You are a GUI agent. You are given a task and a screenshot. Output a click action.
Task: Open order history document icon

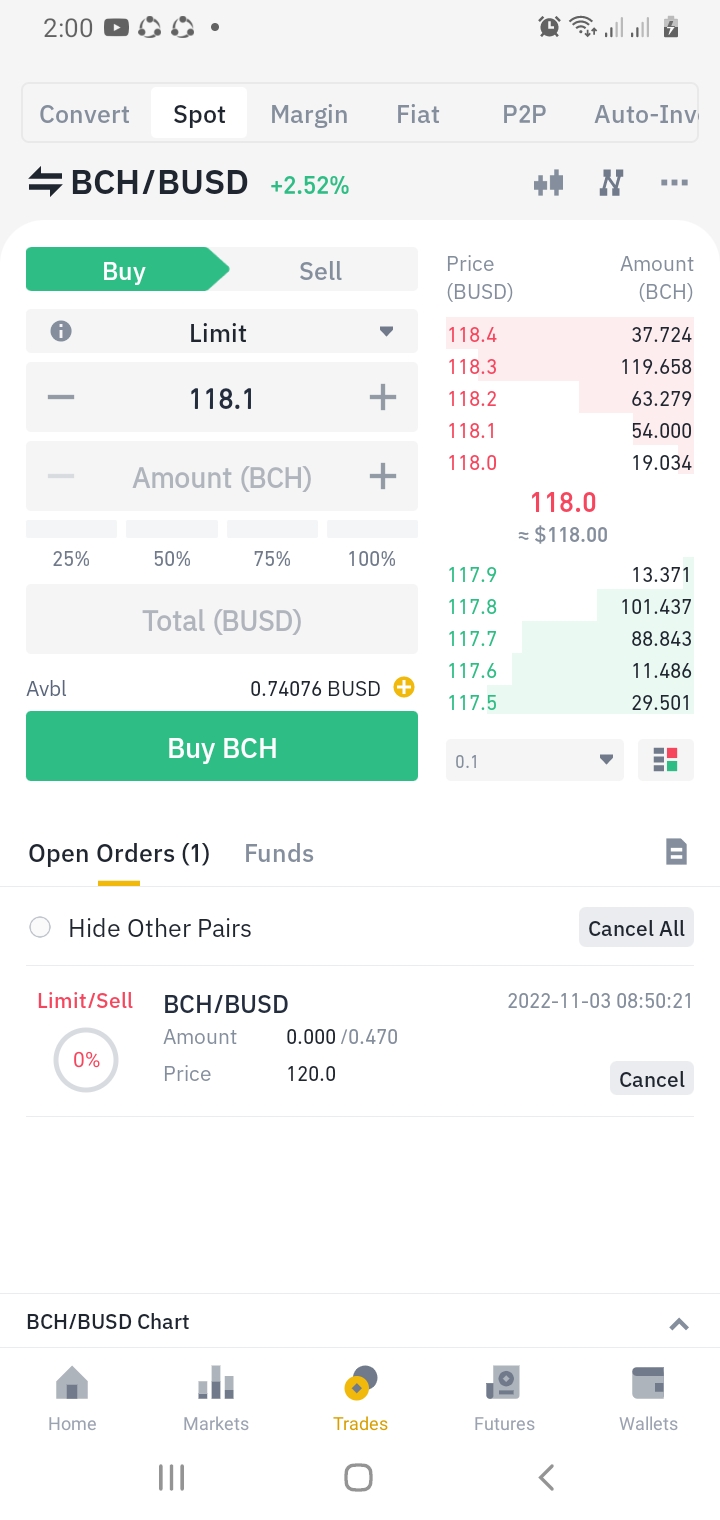[677, 852]
